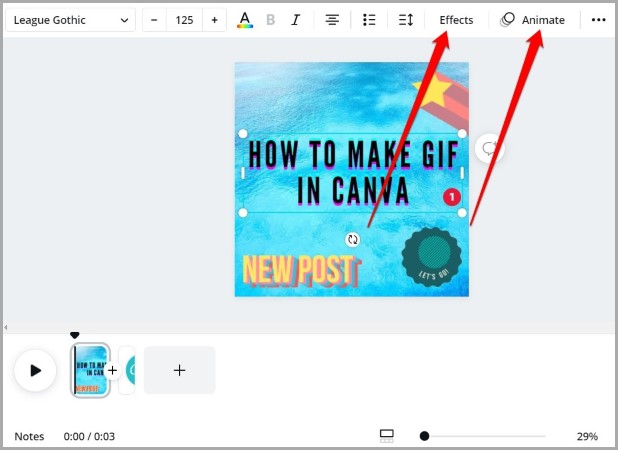618x450 pixels.
Task: Select the second page thumbnail
Action: click(128, 370)
